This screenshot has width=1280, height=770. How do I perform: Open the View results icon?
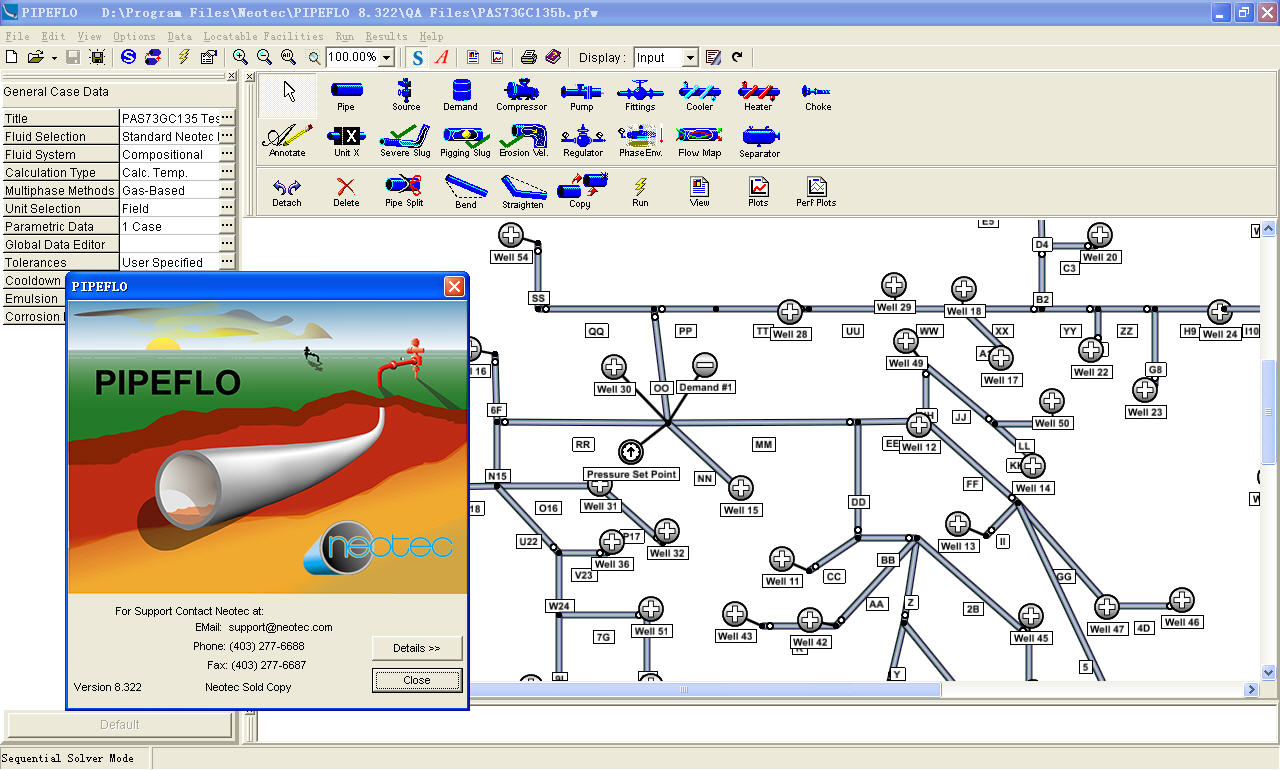[x=700, y=191]
